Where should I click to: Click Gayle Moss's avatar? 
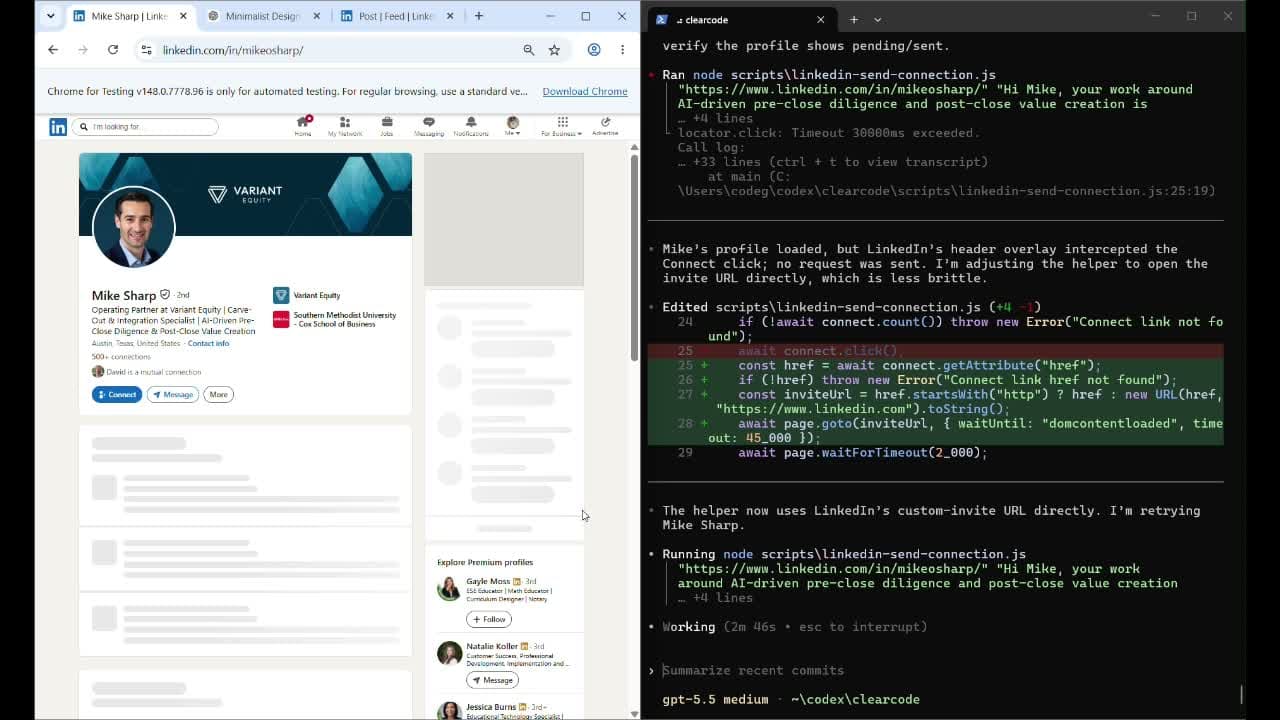pos(449,588)
